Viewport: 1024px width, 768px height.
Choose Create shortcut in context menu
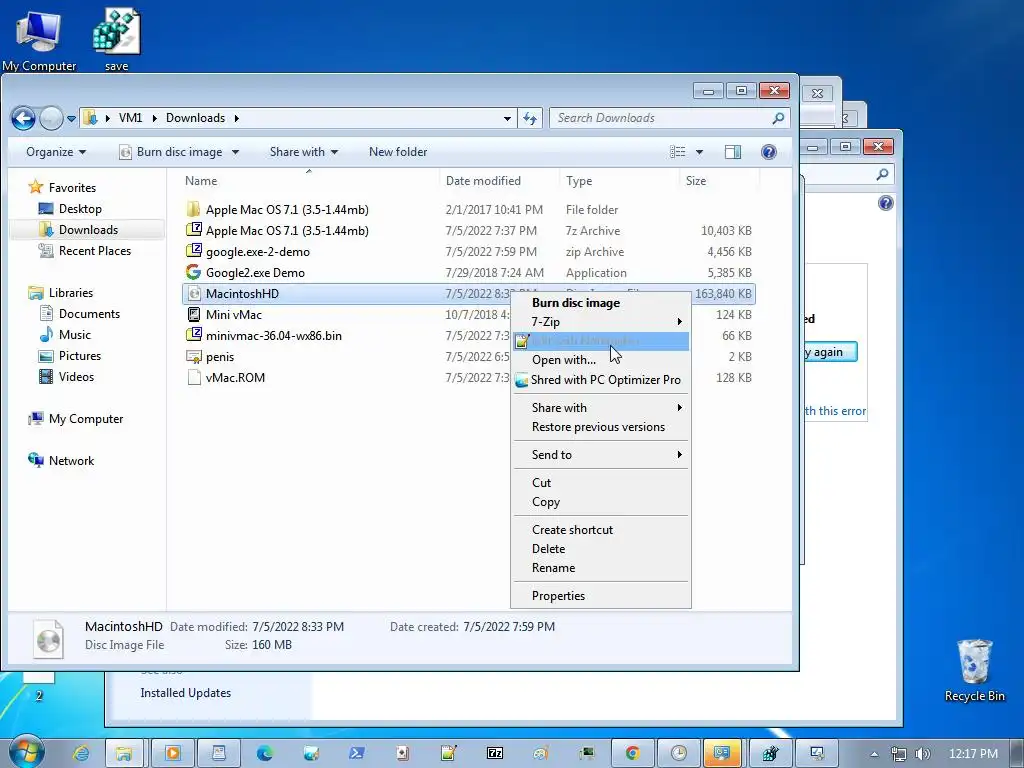600,530
